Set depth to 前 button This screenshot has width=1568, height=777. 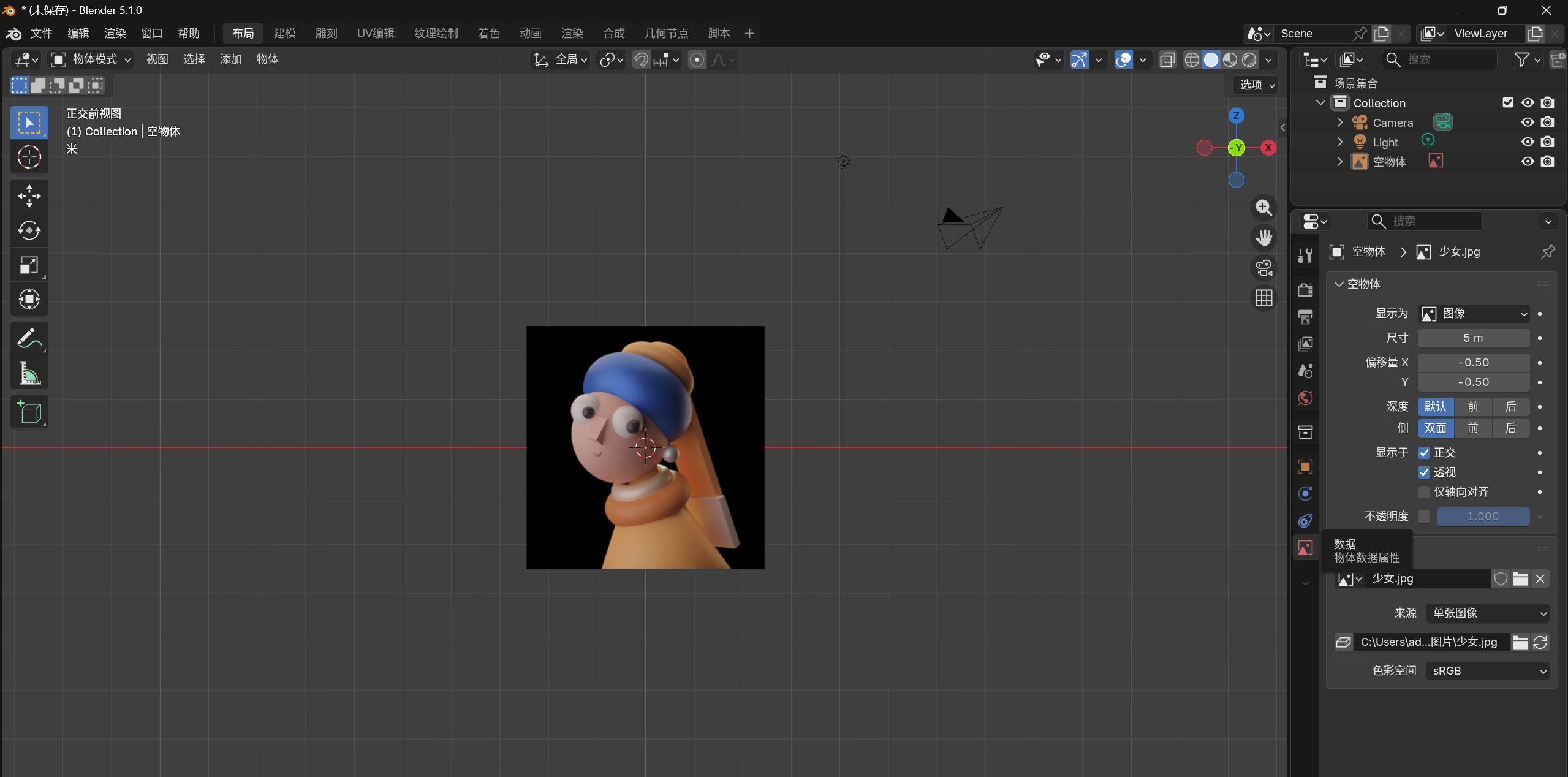pyautogui.click(x=1473, y=407)
